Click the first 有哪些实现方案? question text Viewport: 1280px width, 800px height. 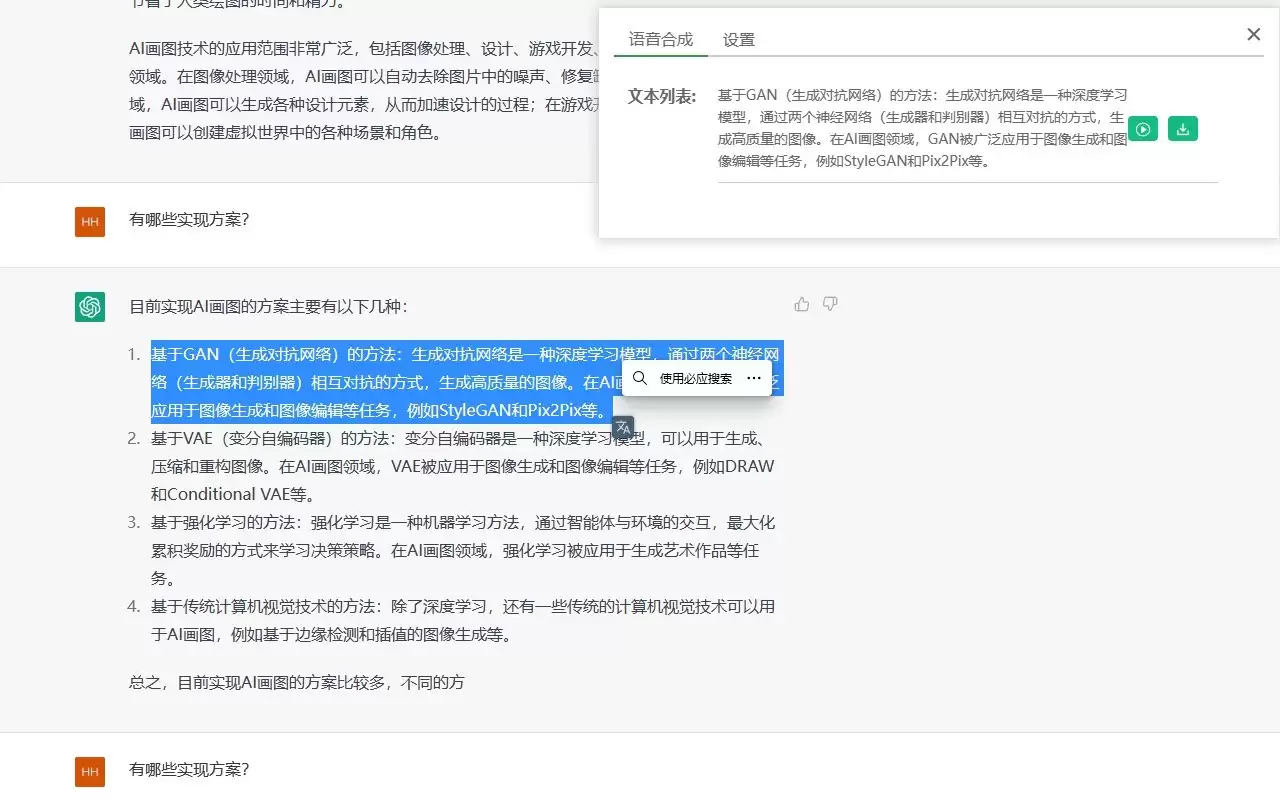(189, 220)
